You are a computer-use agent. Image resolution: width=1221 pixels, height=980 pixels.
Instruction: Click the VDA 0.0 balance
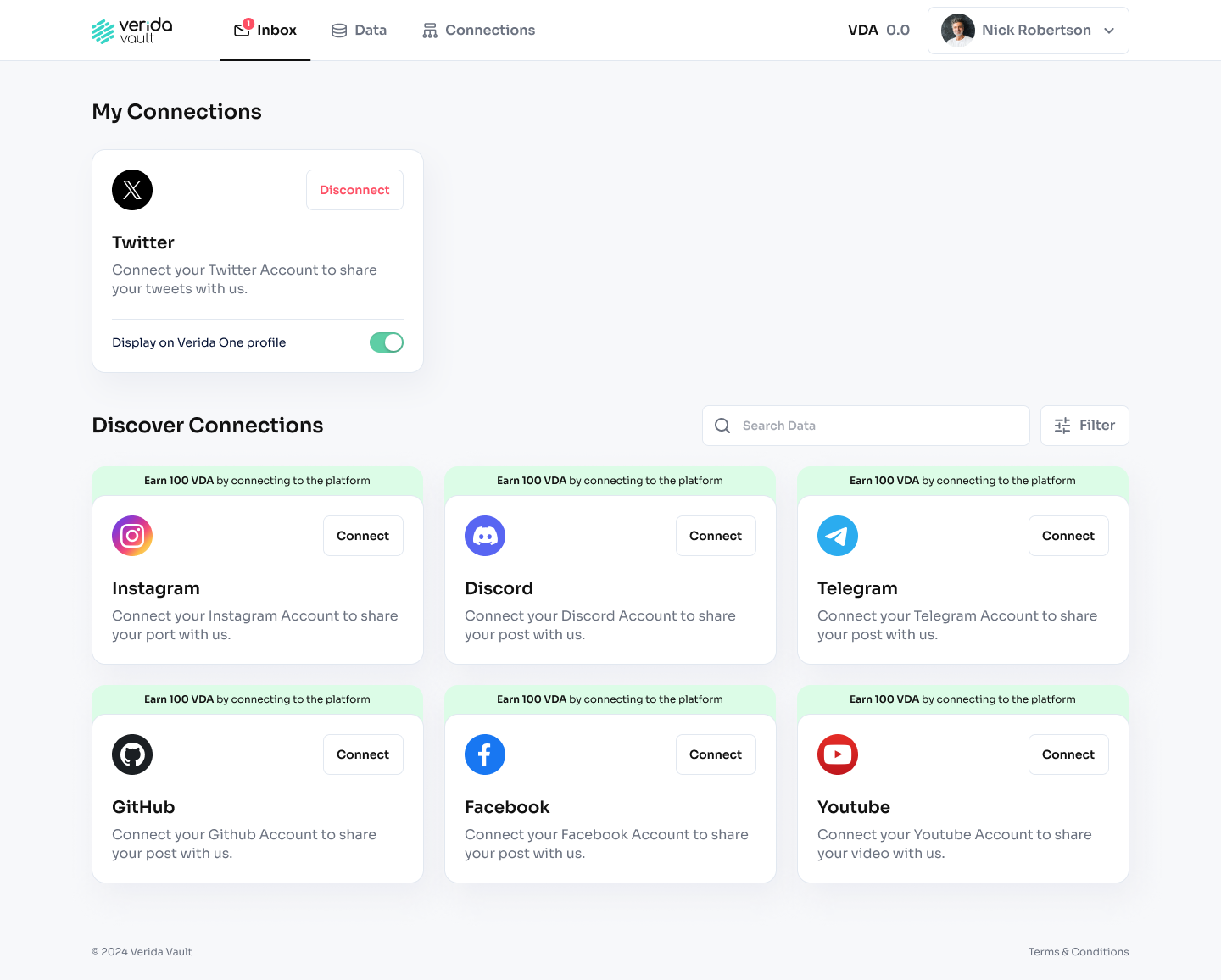pos(878,31)
